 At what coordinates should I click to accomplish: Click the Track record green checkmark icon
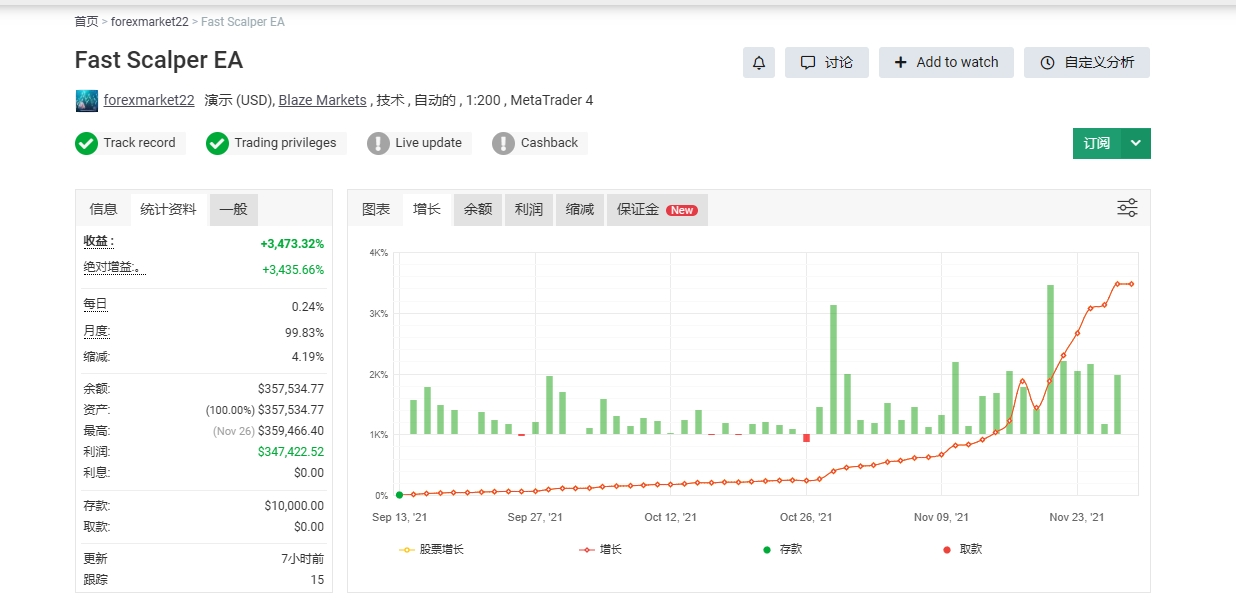[86, 143]
